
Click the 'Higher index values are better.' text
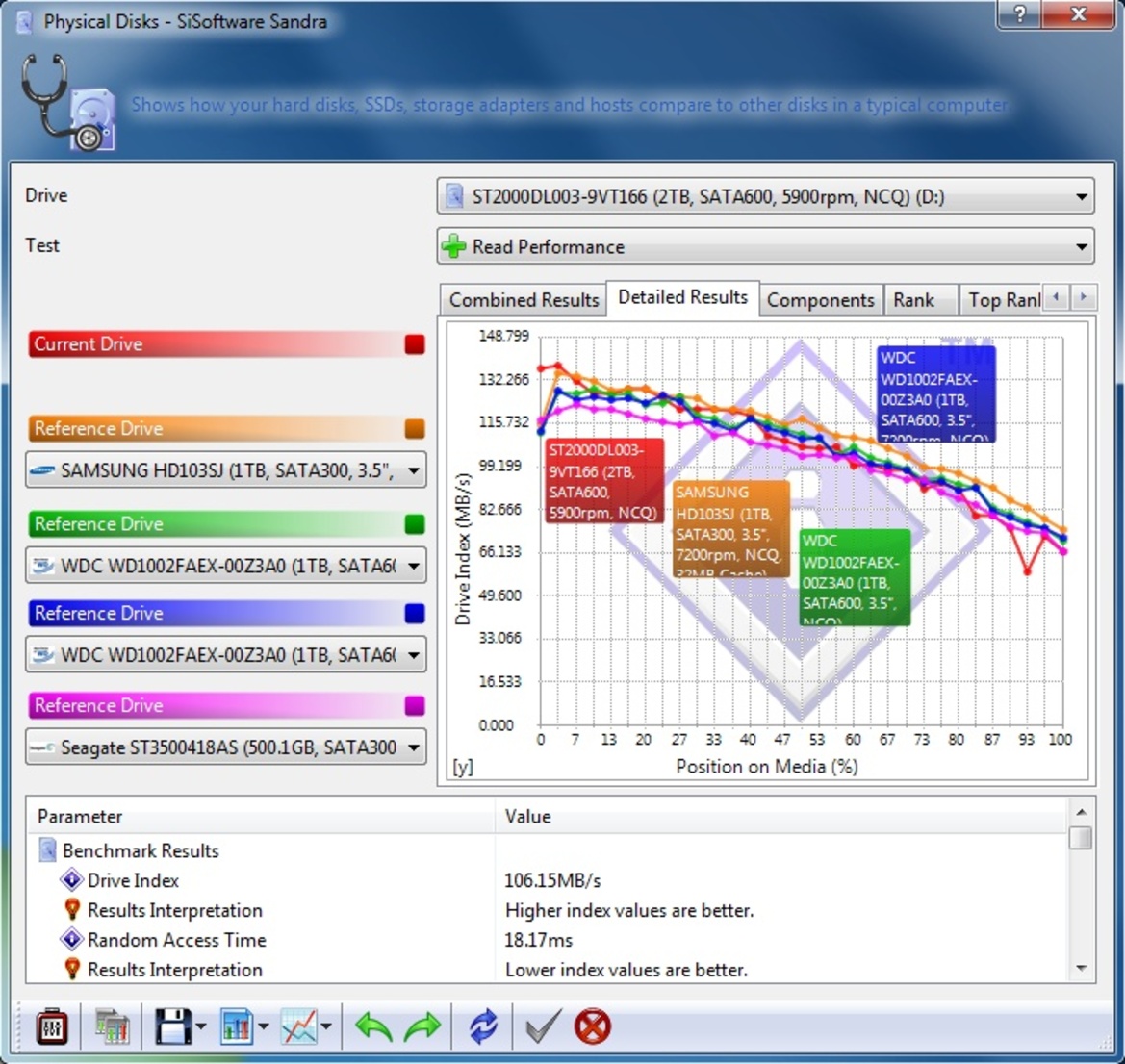629,910
